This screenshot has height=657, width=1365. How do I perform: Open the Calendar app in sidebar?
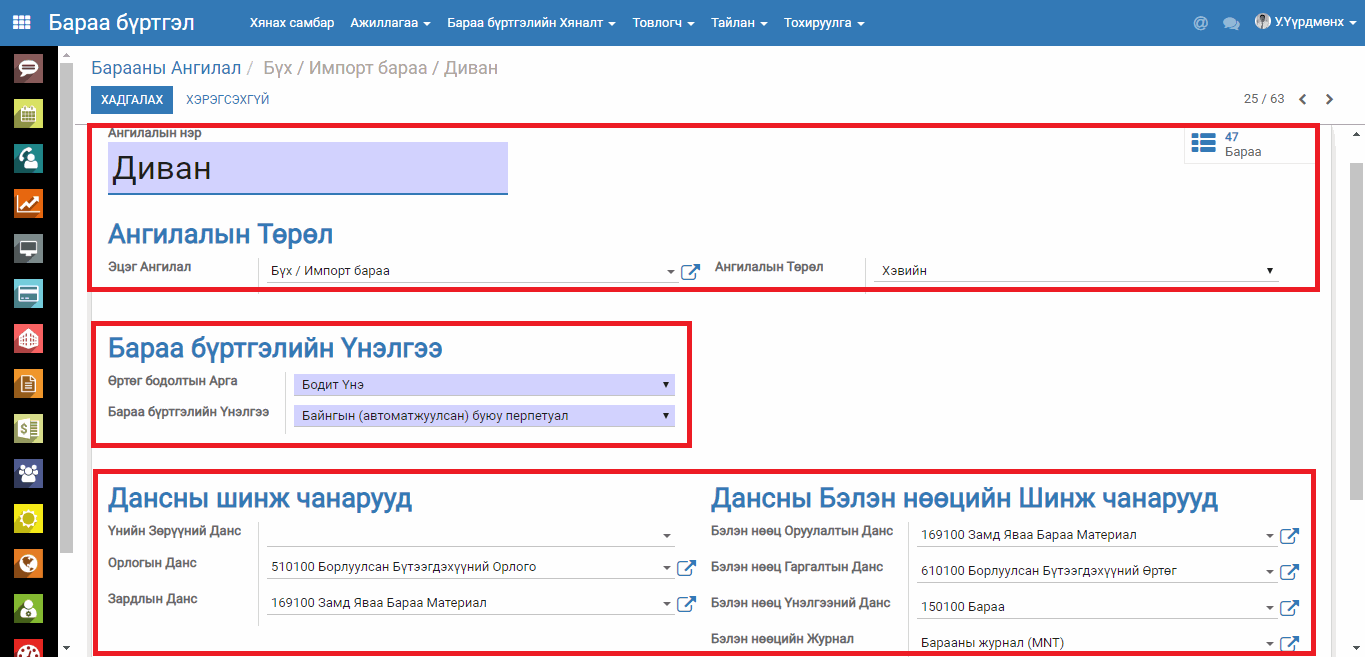pyautogui.click(x=28, y=114)
